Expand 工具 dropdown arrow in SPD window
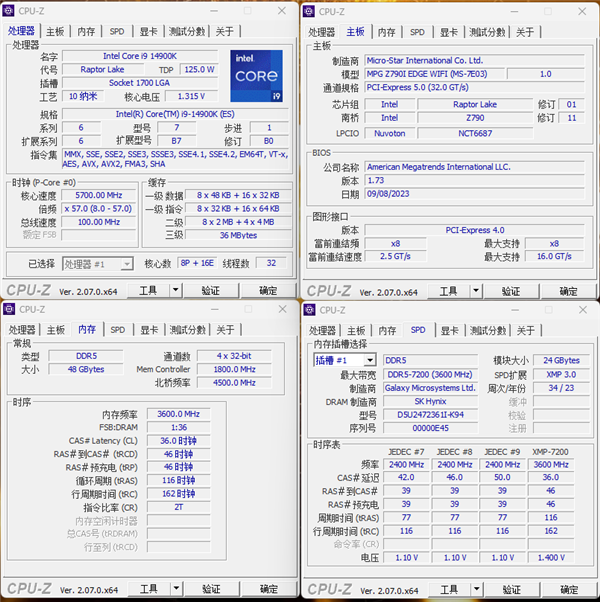The image size is (600, 602). pos(477,589)
